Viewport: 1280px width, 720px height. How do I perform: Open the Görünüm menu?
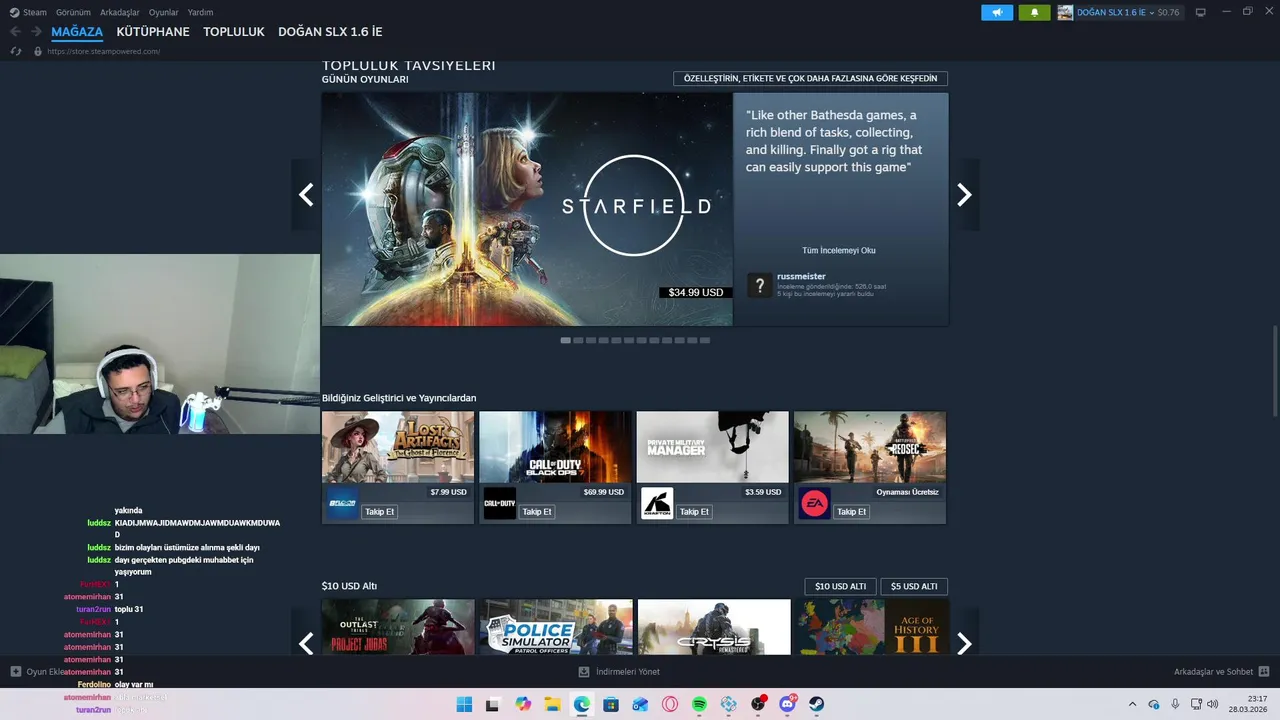click(x=73, y=12)
